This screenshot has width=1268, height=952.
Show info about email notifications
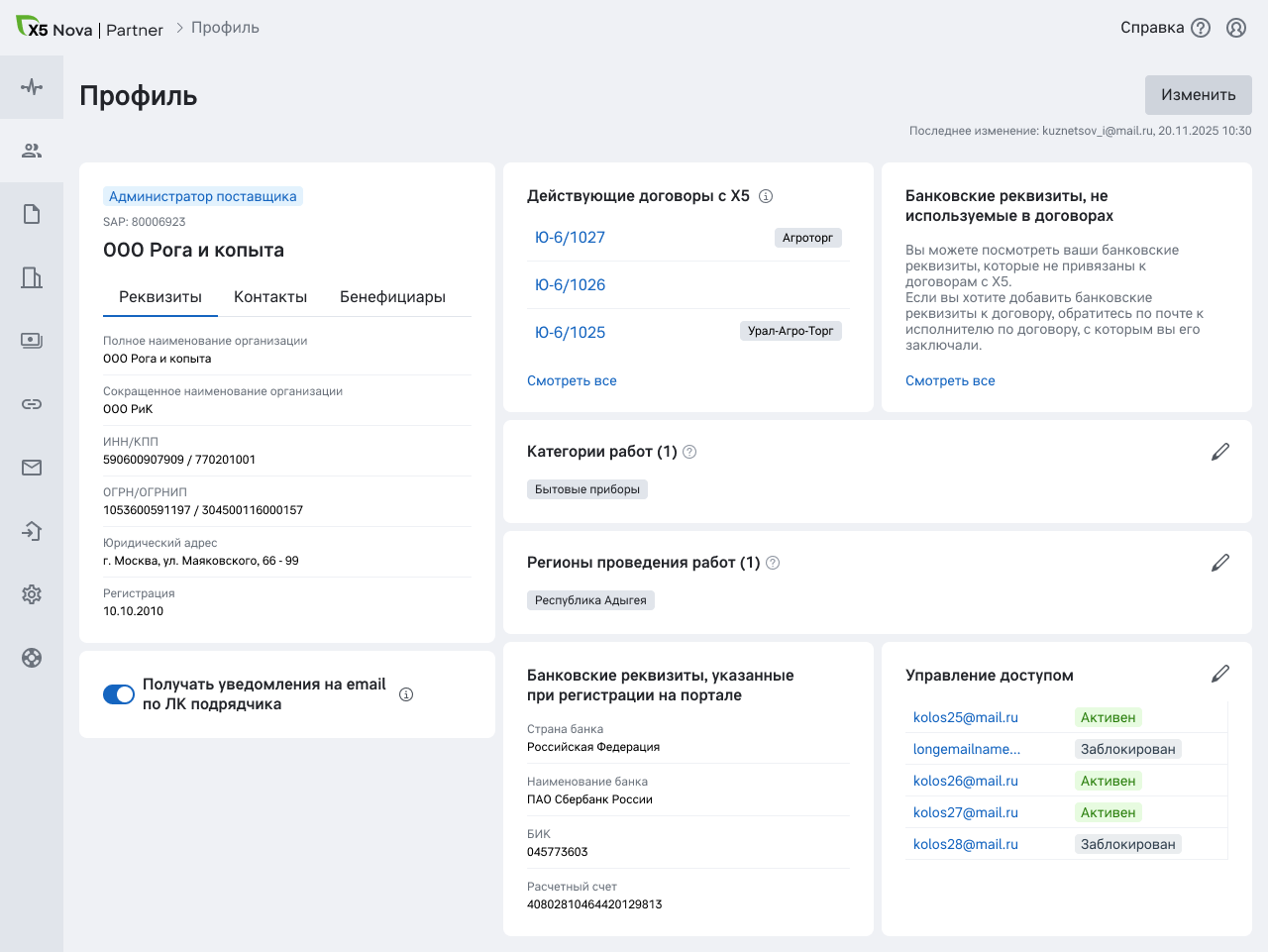point(406,694)
